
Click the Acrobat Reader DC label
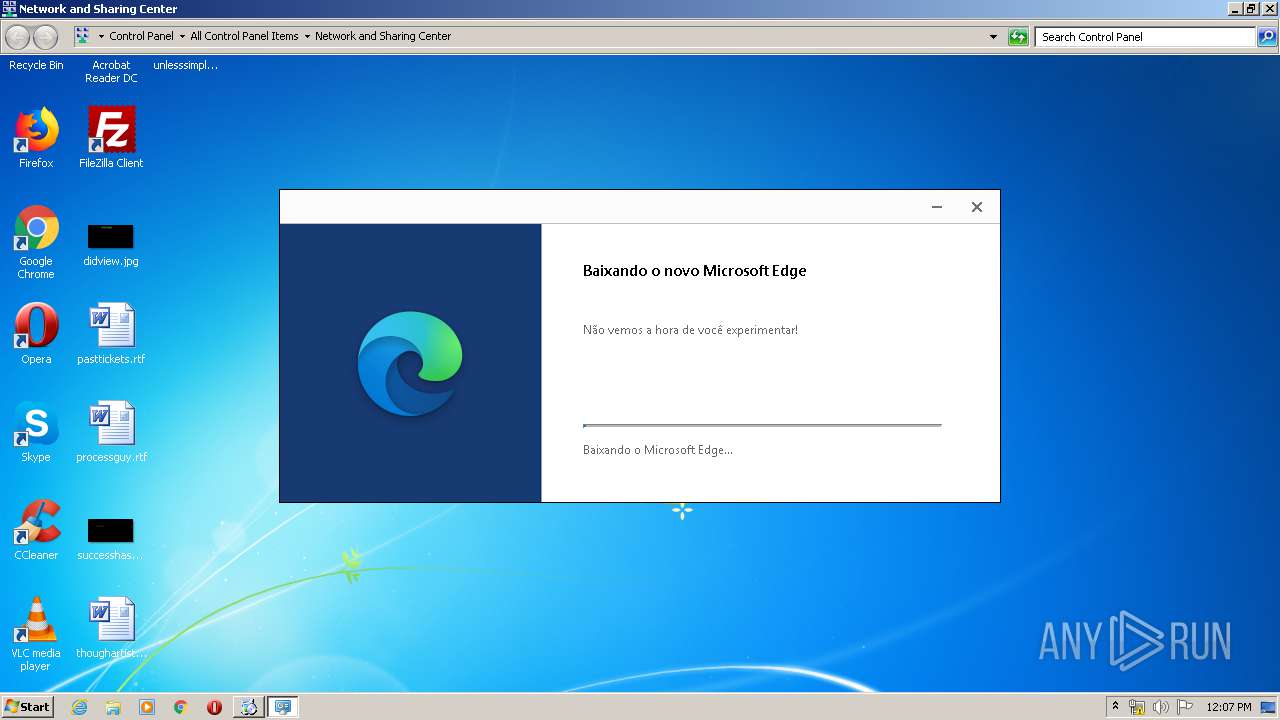pyautogui.click(x=111, y=72)
